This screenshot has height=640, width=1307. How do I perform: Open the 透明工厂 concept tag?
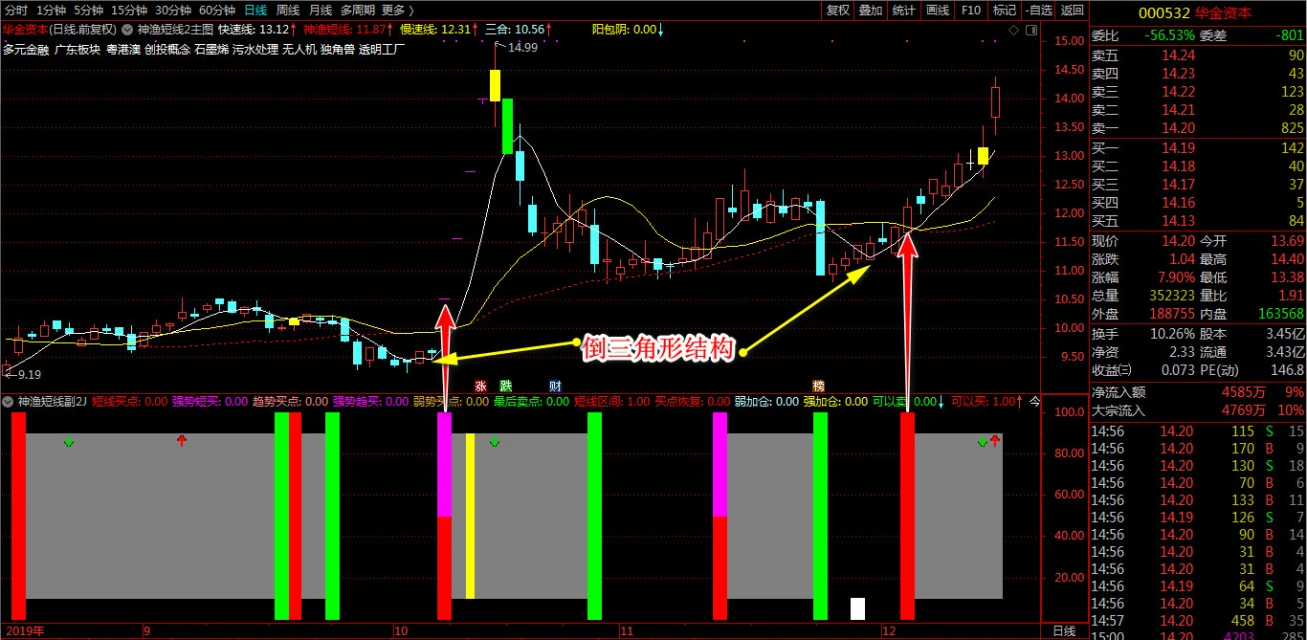pos(381,48)
